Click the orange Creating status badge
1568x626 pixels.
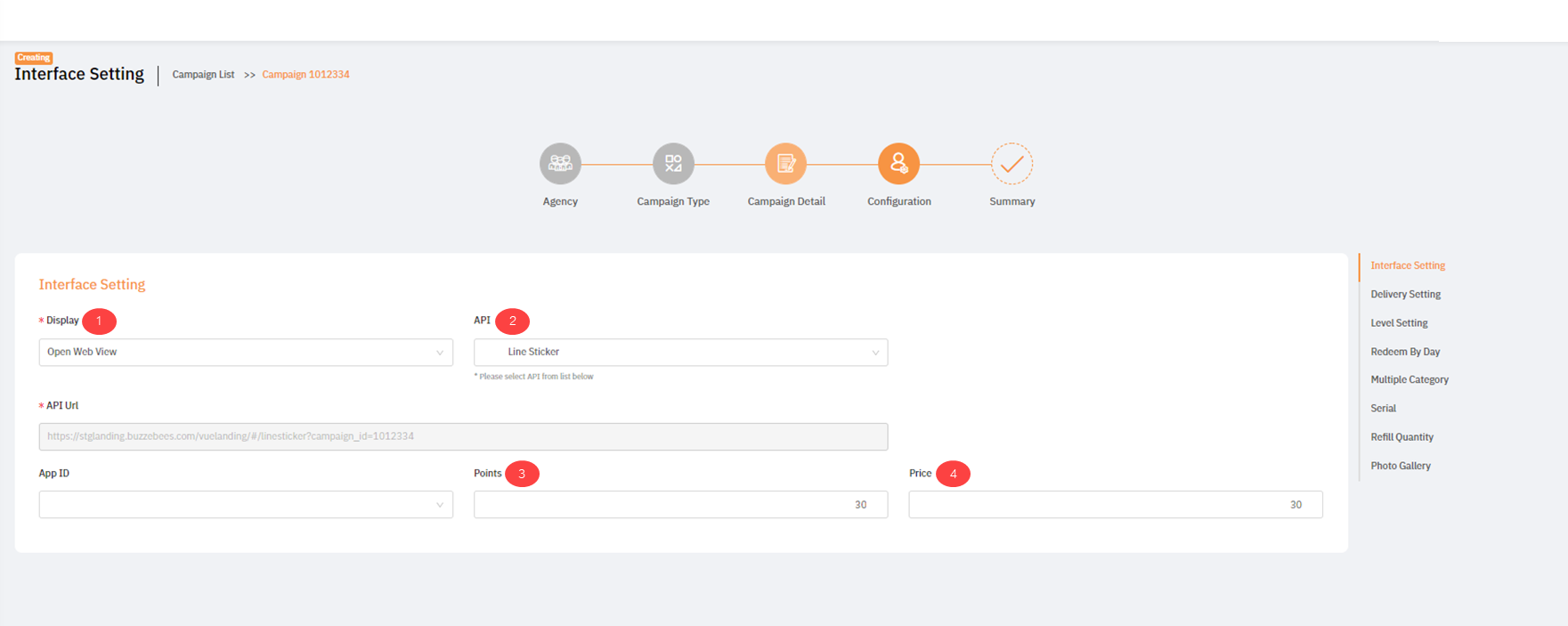[x=34, y=57]
